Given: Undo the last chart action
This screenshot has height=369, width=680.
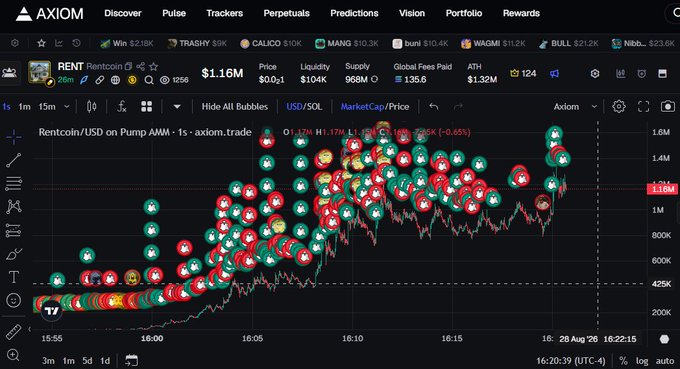Looking at the screenshot, I should (x=433, y=107).
